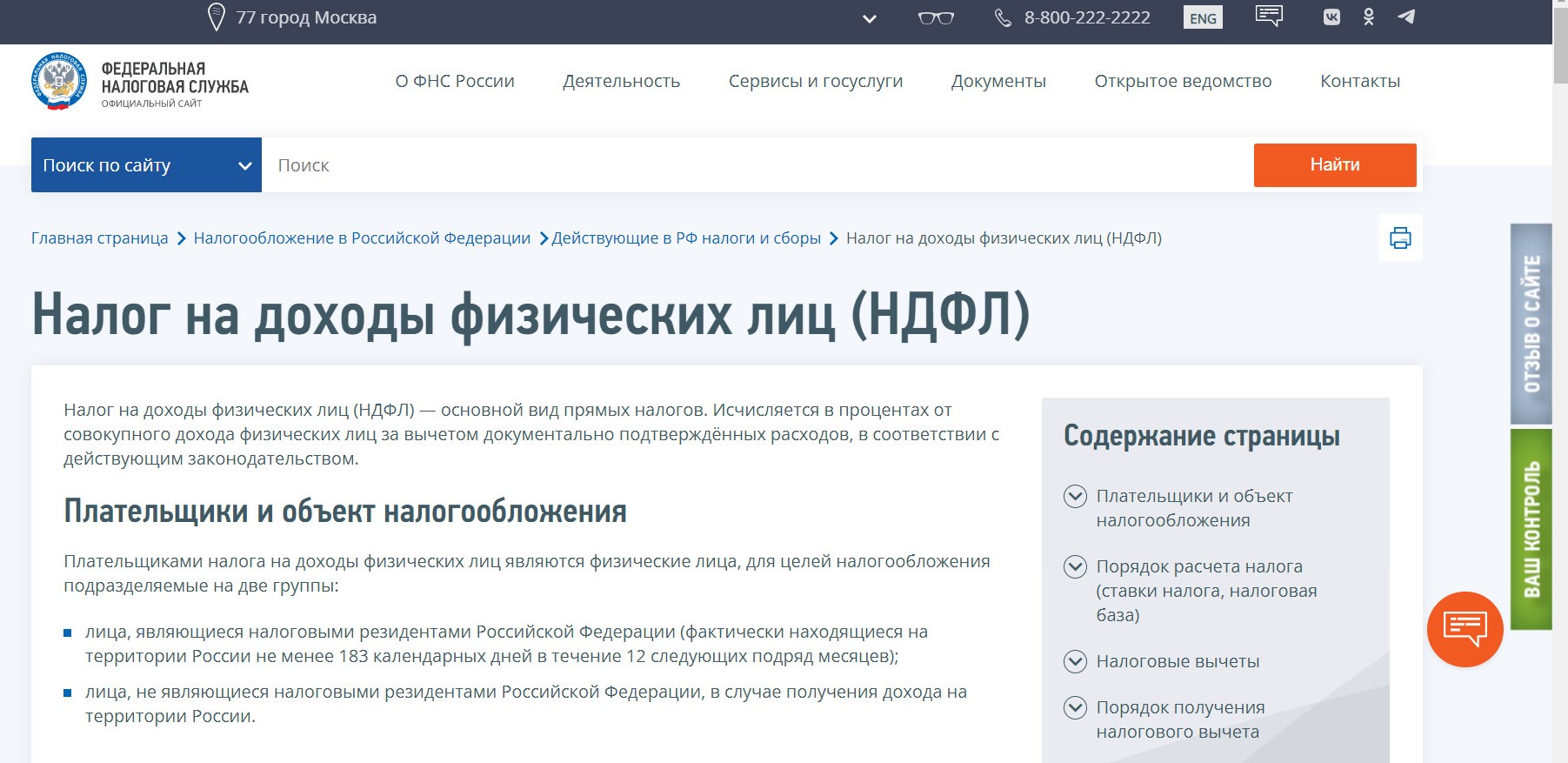This screenshot has height=763, width=1568.
Task: Click the 'Поиск' search input field
Action: (757, 165)
